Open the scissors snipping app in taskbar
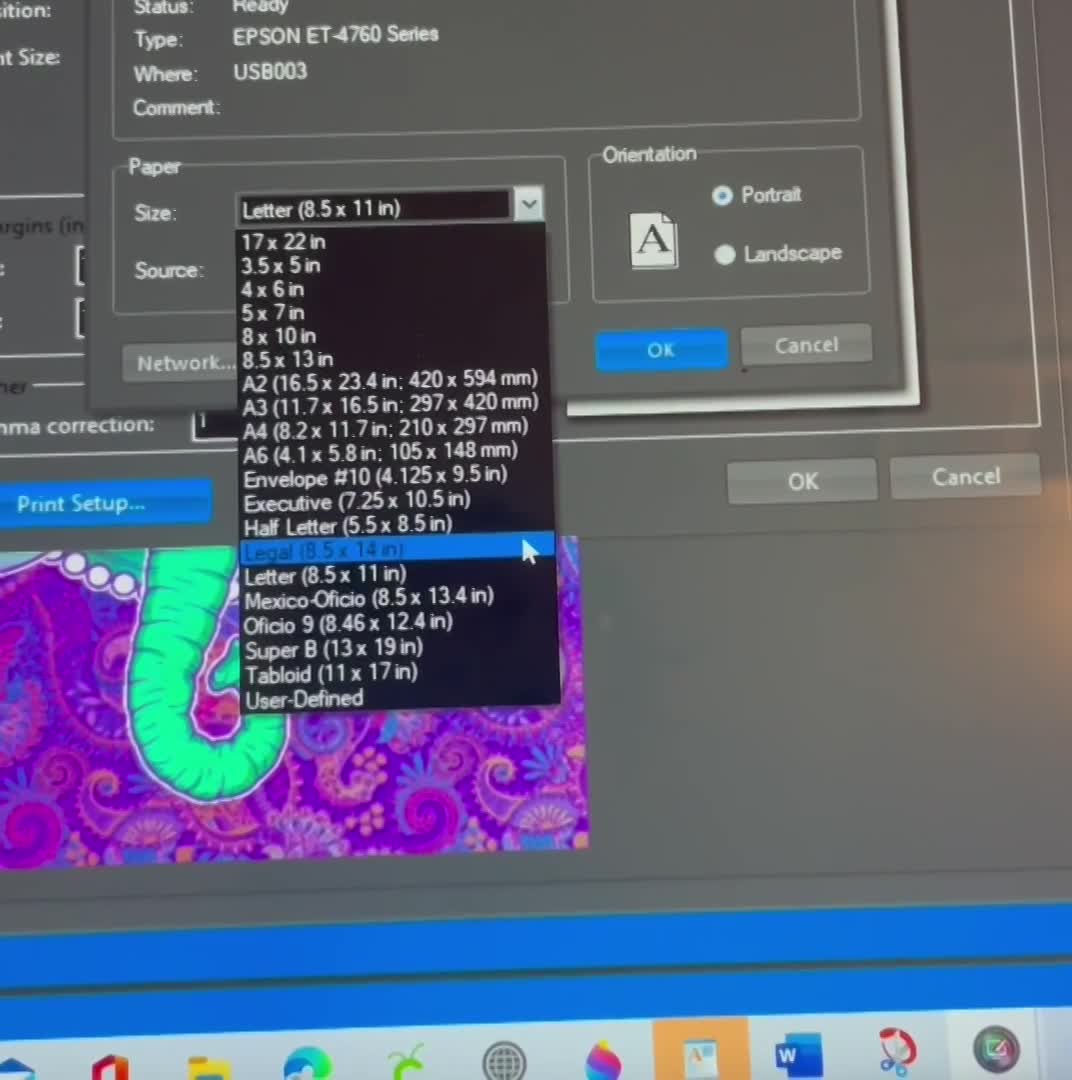Viewport: 1072px width, 1080px height. (897, 1053)
